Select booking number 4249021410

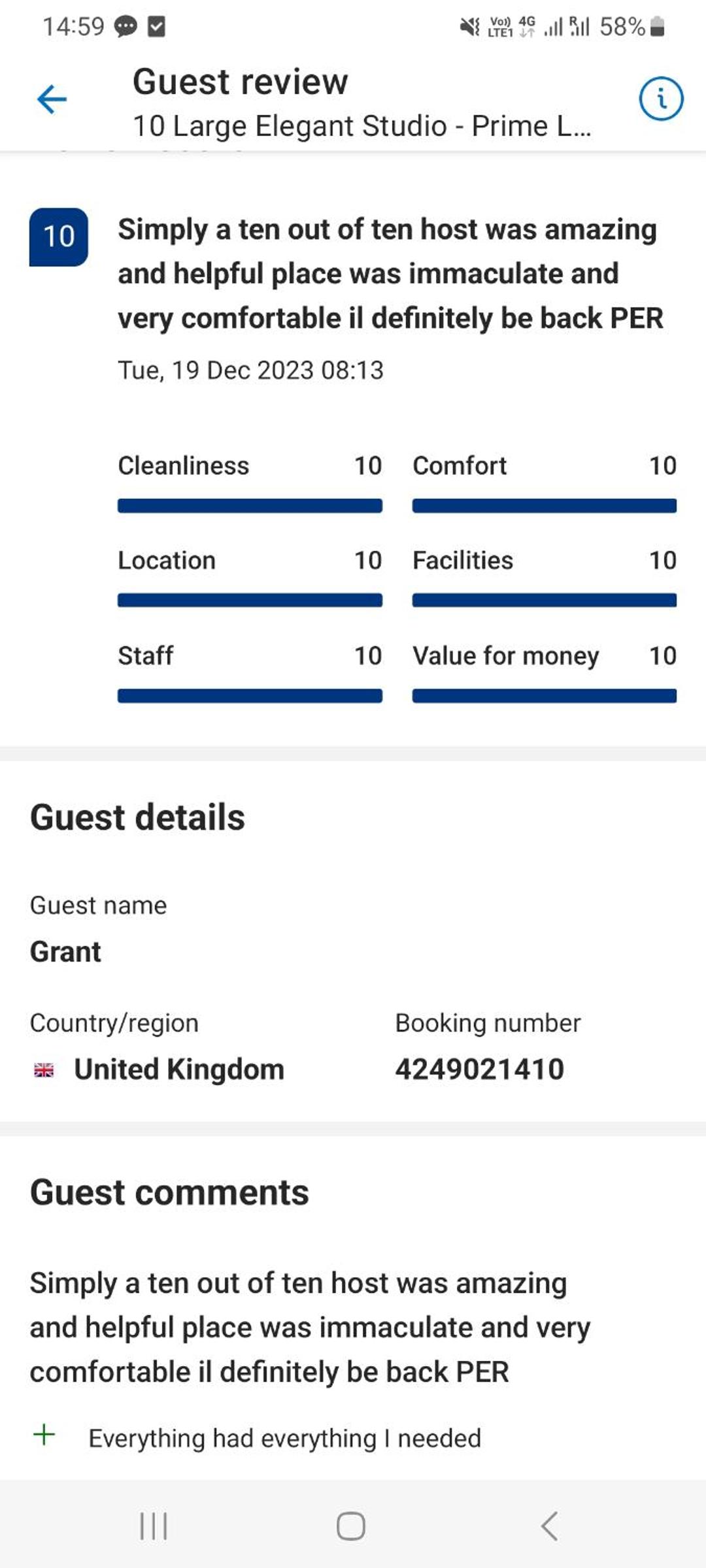coord(479,1070)
